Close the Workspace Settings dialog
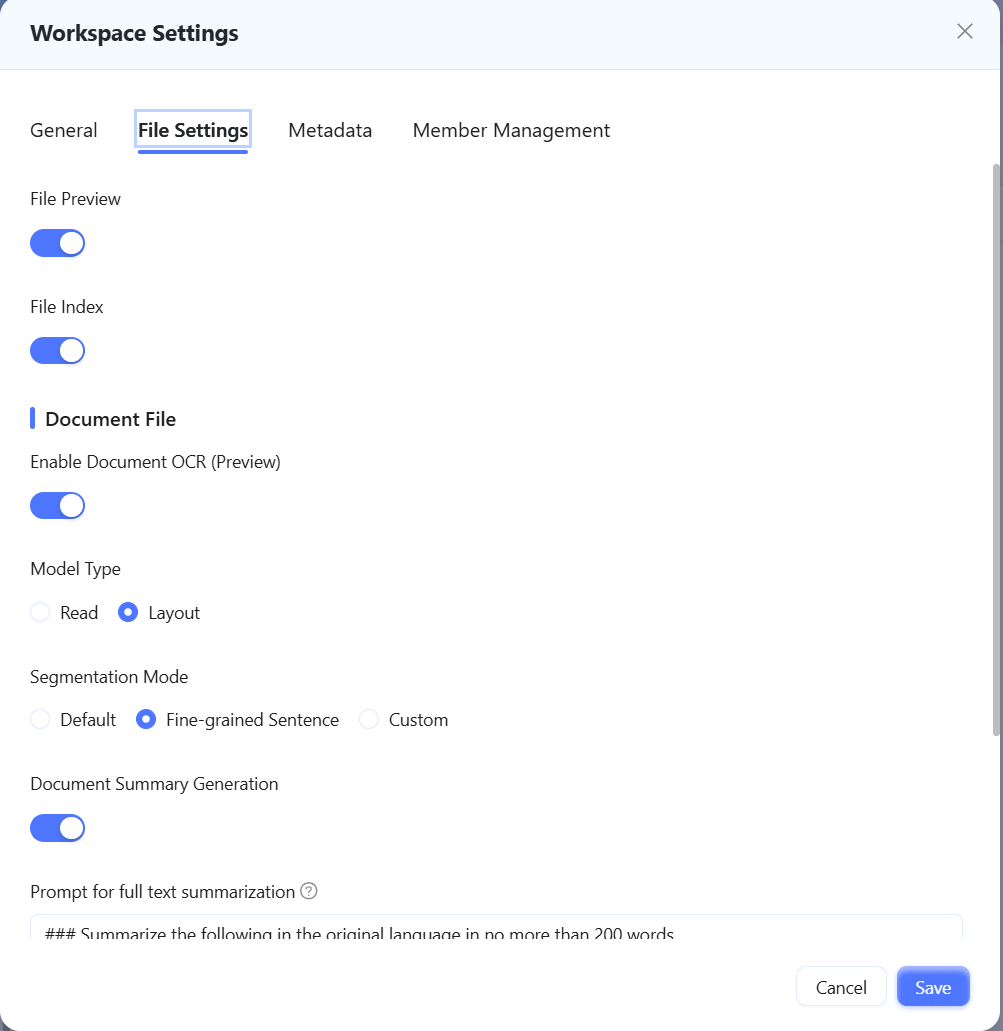The height and width of the screenshot is (1031, 1003). pyautogui.click(x=964, y=31)
